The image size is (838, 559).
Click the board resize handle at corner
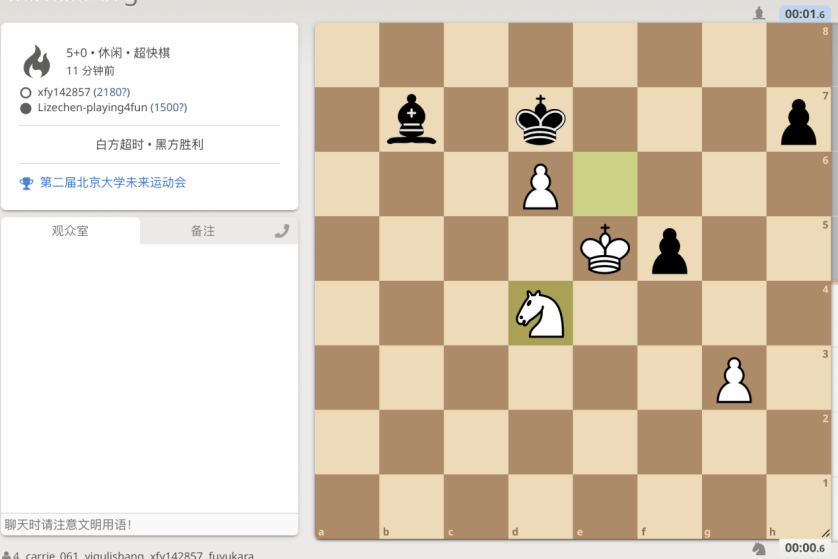826,533
